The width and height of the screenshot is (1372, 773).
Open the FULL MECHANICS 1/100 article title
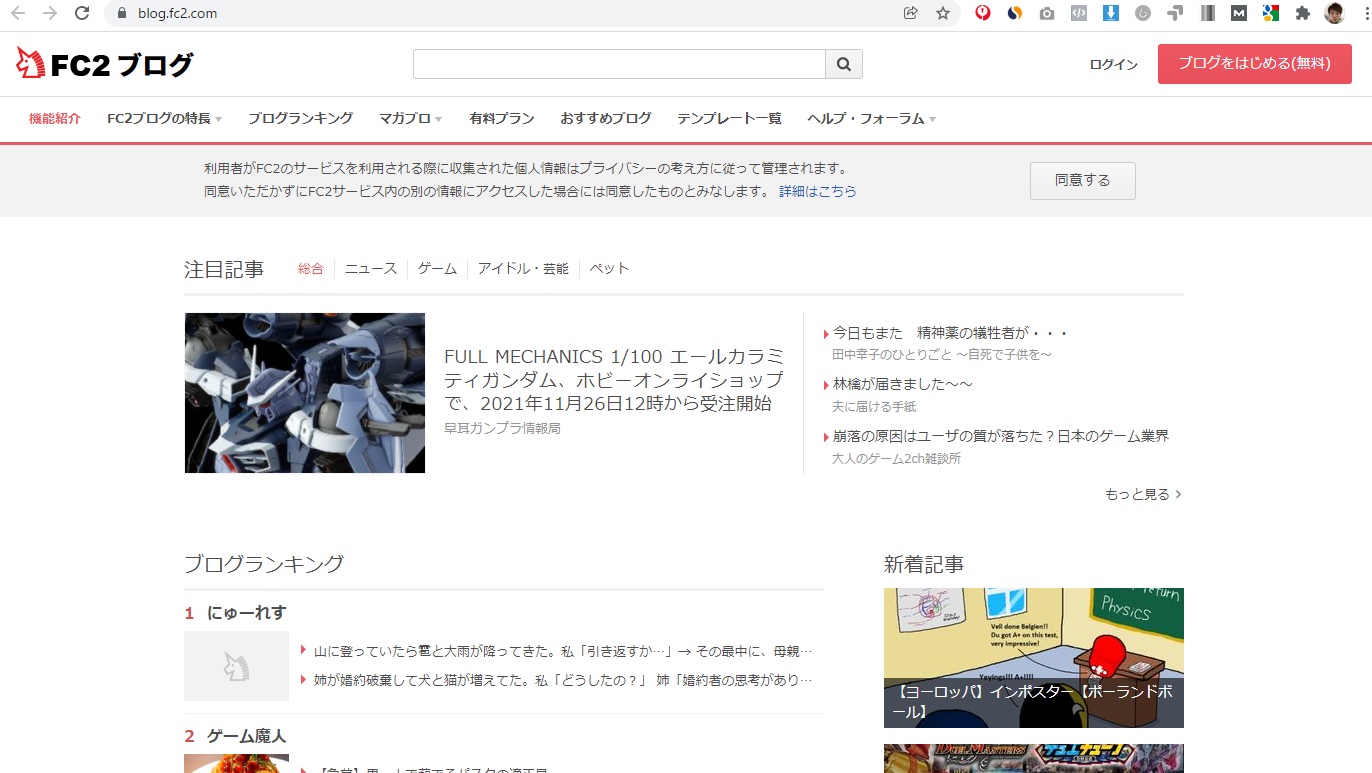(x=613, y=380)
